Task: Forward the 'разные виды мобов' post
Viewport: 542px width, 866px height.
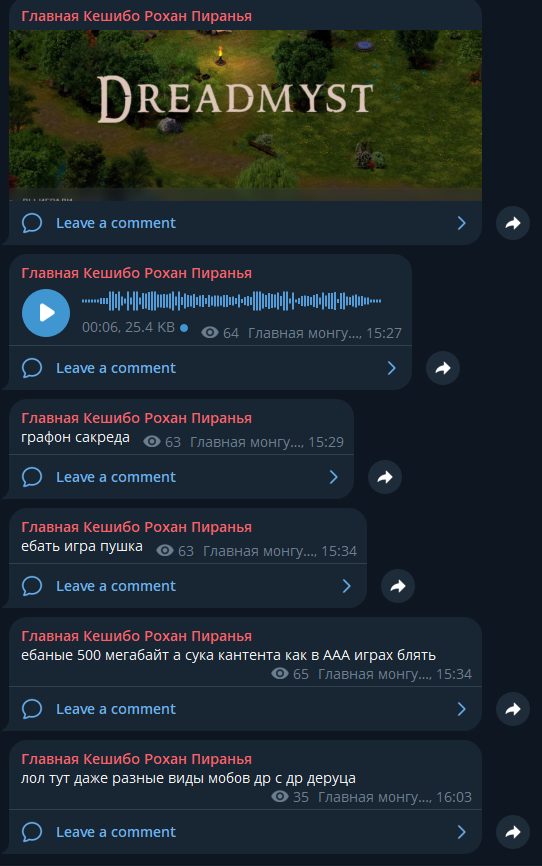Action: 513,832
